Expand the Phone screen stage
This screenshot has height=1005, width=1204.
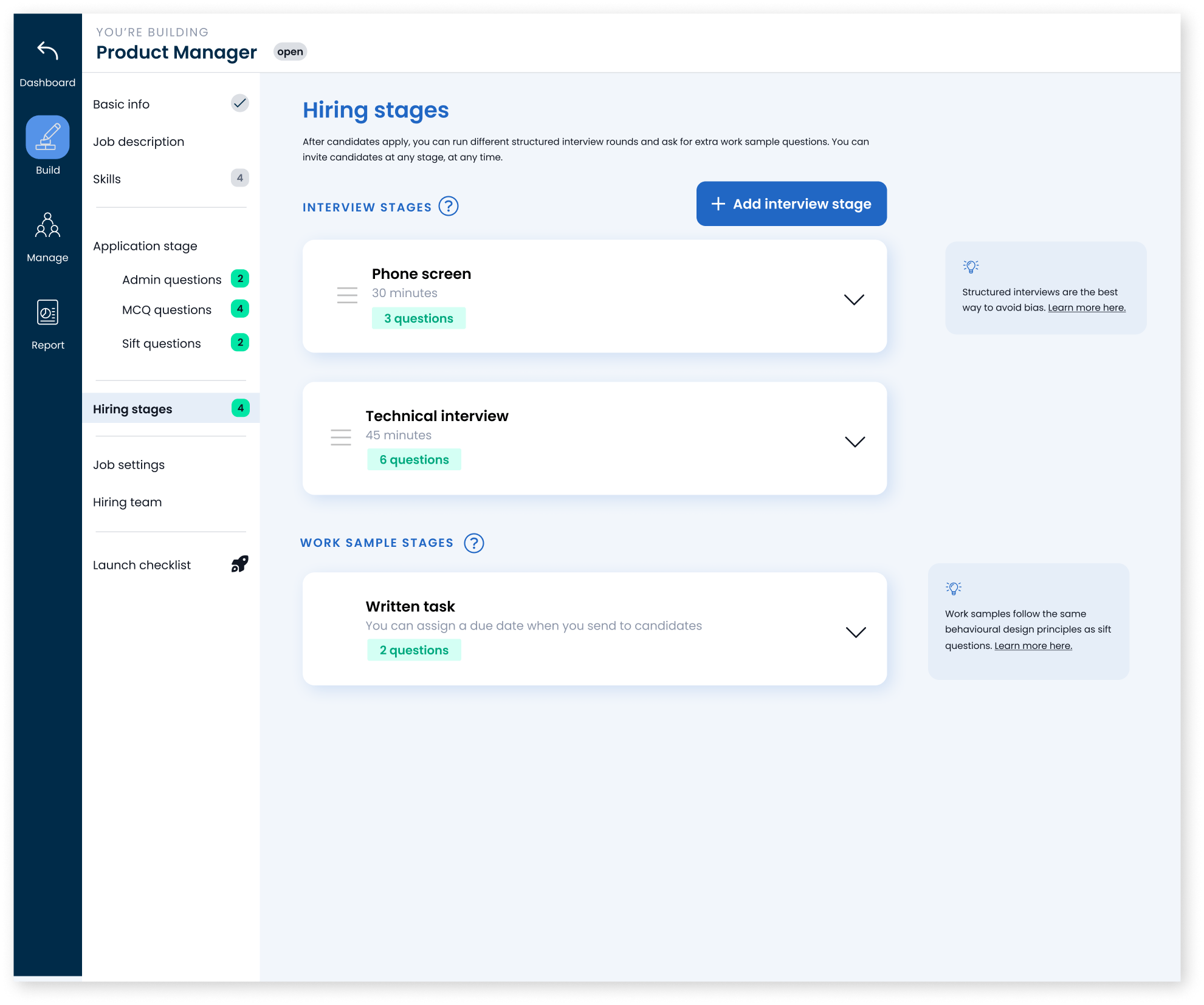(x=853, y=300)
